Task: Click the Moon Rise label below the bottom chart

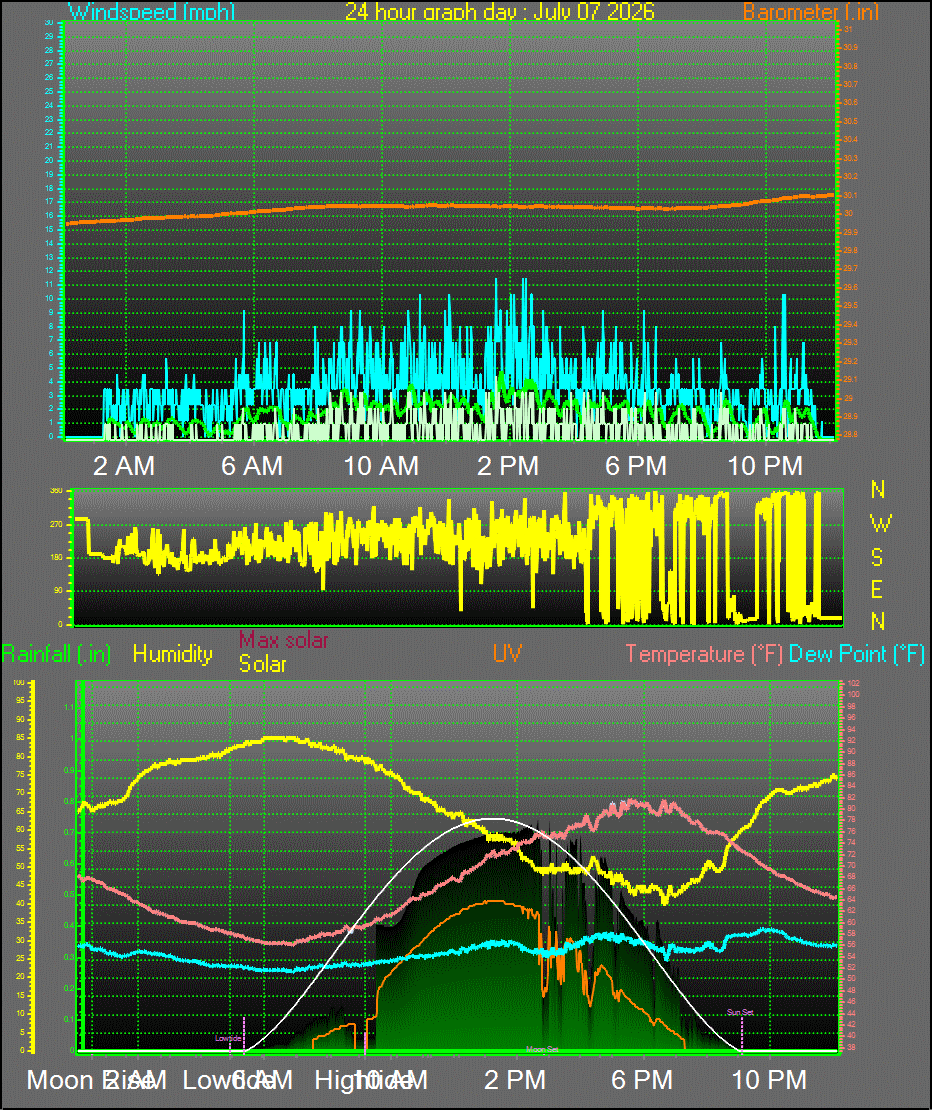Action: (x=91, y=1080)
